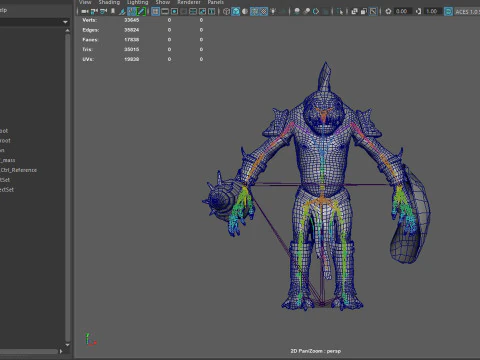Click the default material sphere icon
Screen dimensions: 480x360
coord(245,11)
